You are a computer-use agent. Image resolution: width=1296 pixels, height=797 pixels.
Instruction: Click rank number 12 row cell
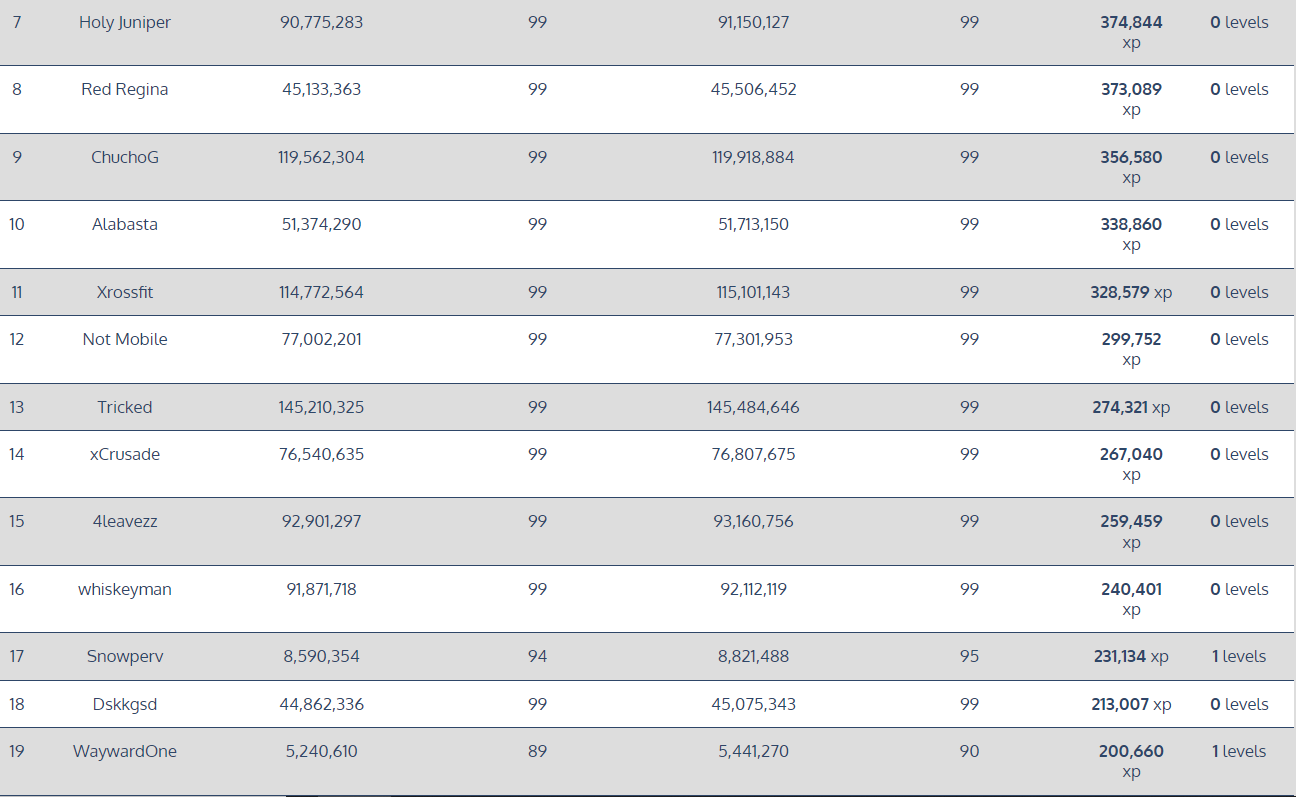(17, 339)
